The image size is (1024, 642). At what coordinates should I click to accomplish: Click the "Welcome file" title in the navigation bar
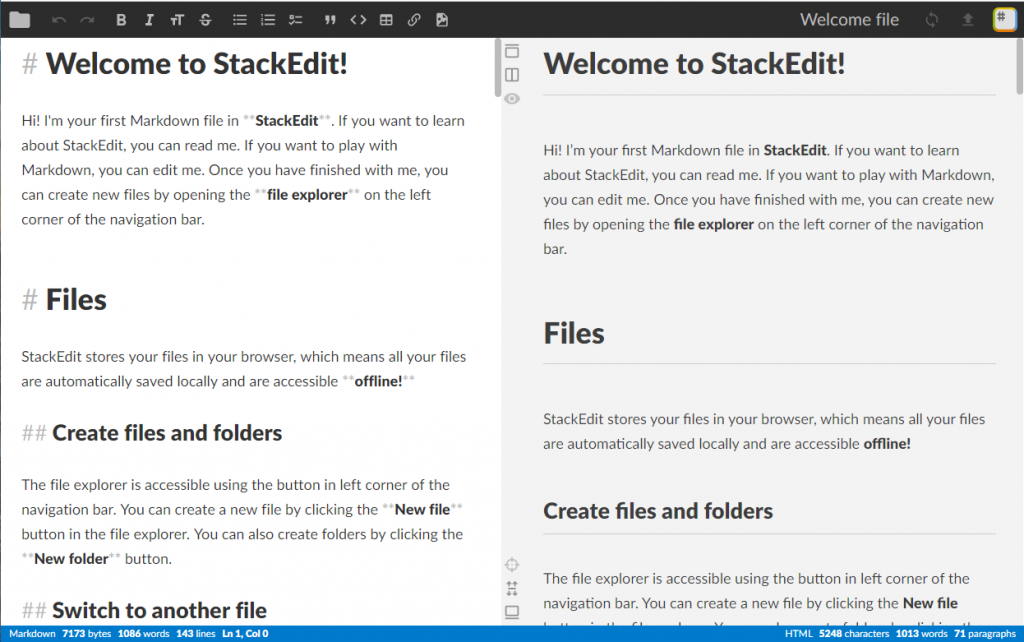tap(850, 20)
